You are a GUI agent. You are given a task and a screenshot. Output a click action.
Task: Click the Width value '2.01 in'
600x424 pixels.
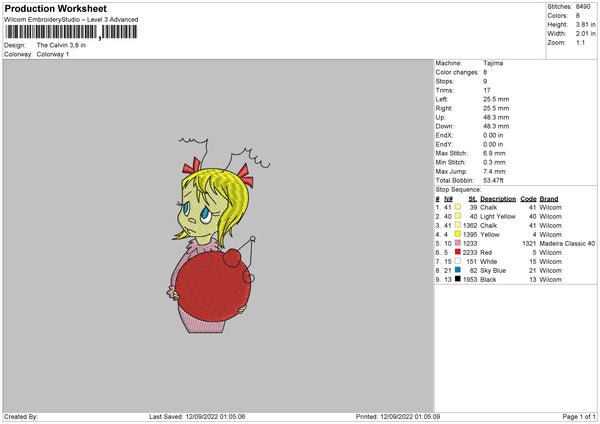click(586, 34)
